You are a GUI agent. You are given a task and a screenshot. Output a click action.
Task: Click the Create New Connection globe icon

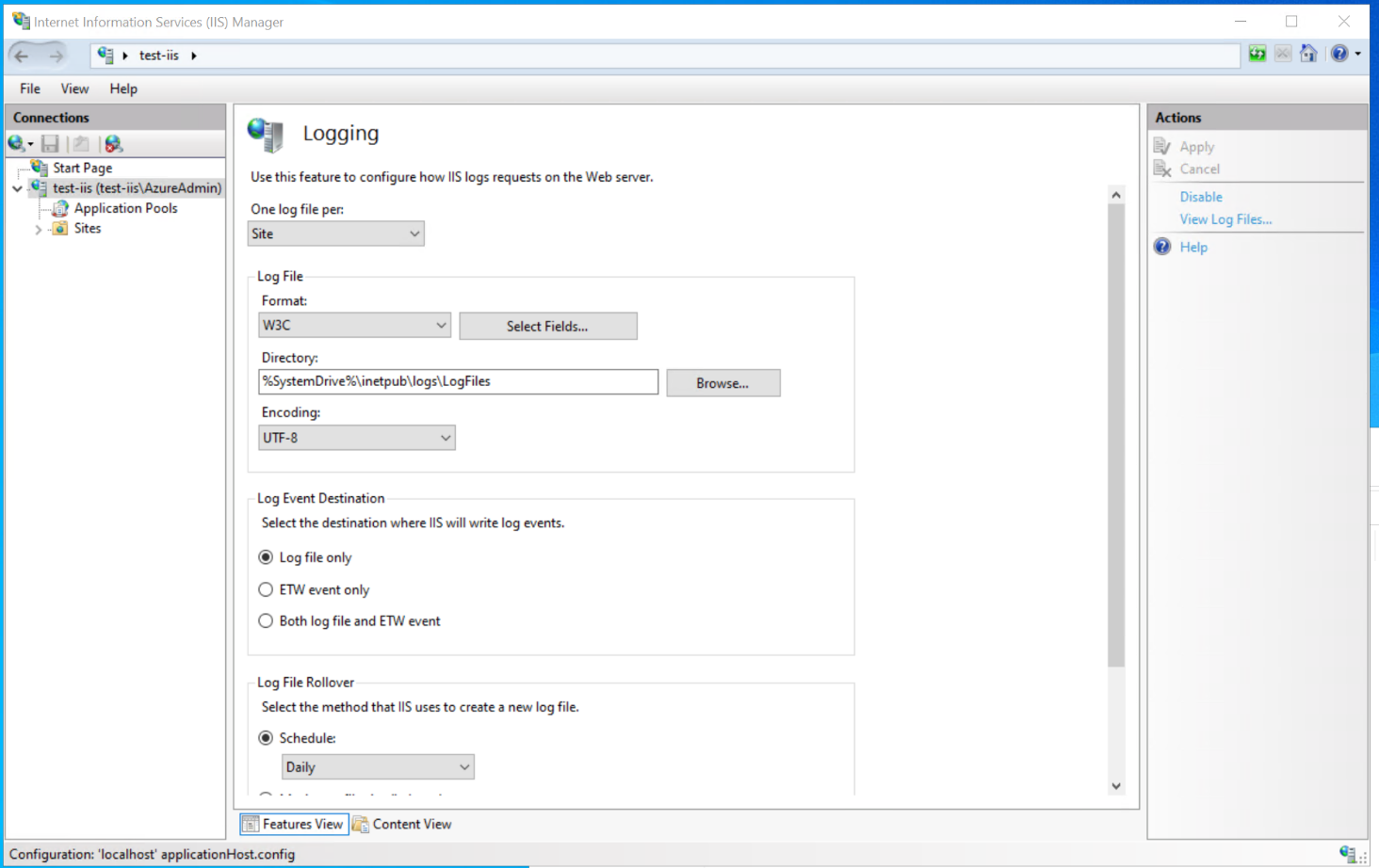tap(16, 144)
